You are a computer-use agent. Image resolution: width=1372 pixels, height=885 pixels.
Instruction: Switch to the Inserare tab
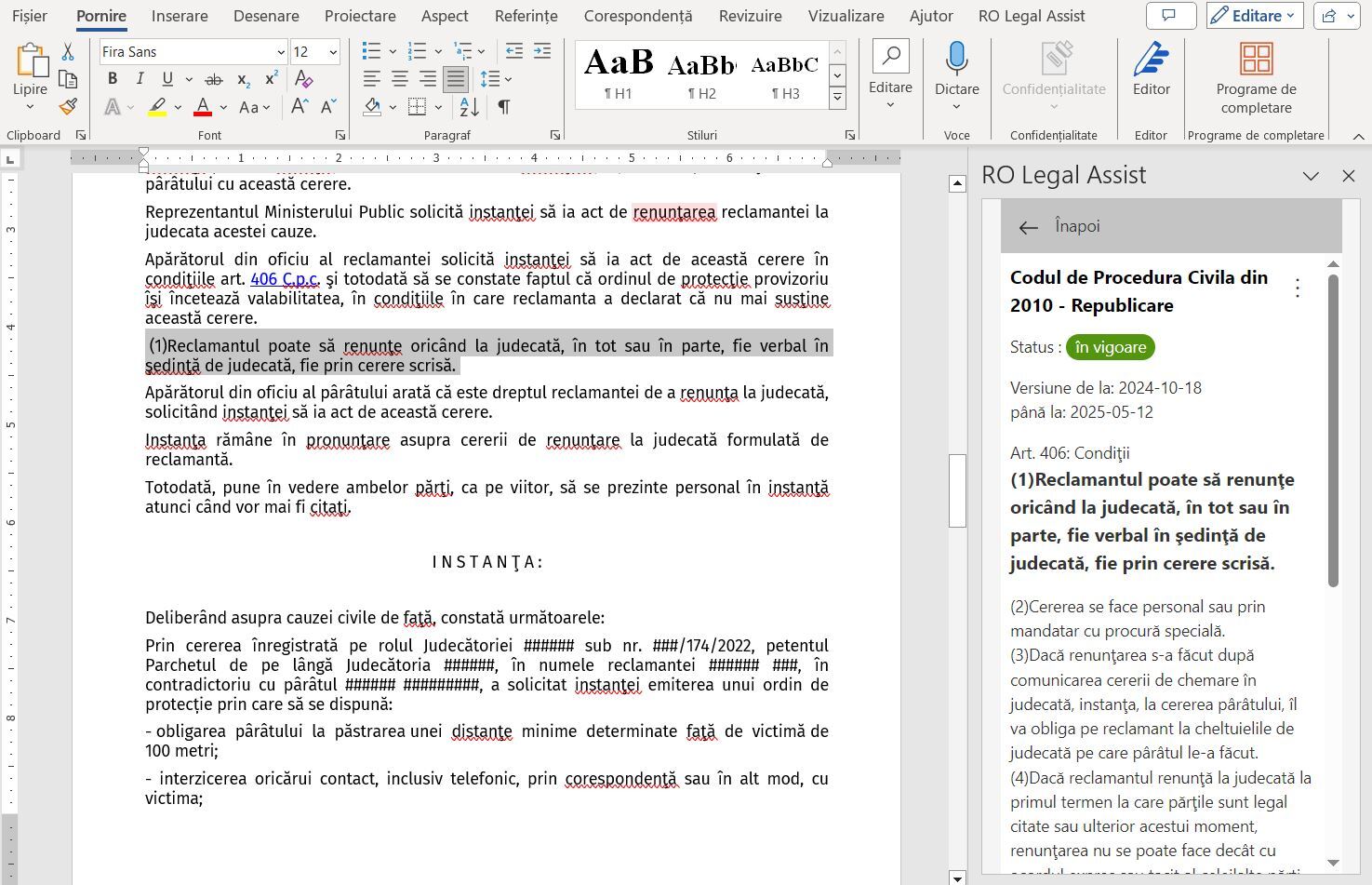180,16
